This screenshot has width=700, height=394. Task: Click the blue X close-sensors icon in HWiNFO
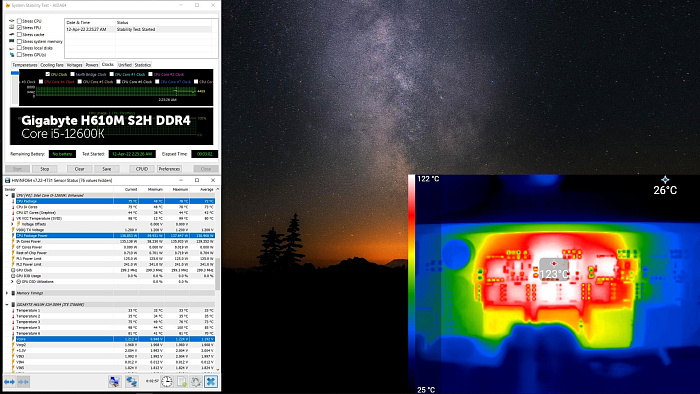tap(211, 382)
